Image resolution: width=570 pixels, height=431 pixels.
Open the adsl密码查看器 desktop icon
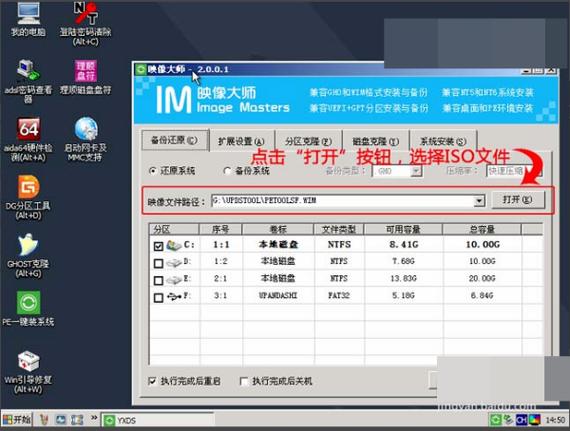point(28,81)
